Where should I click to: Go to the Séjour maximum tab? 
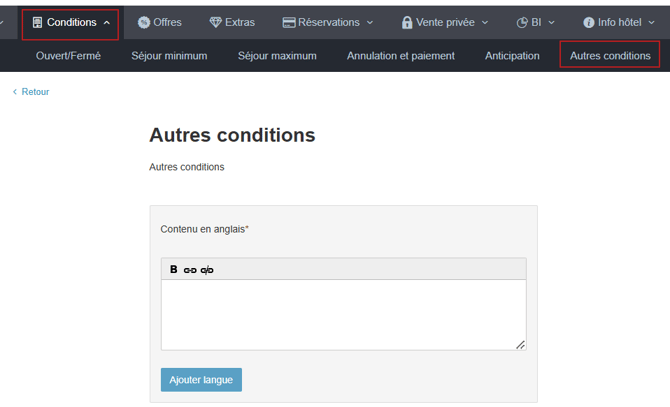(x=277, y=56)
